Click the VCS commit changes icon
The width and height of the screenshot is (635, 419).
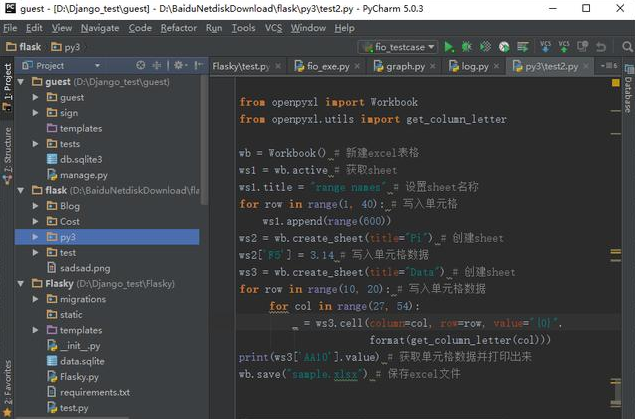(566, 47)
